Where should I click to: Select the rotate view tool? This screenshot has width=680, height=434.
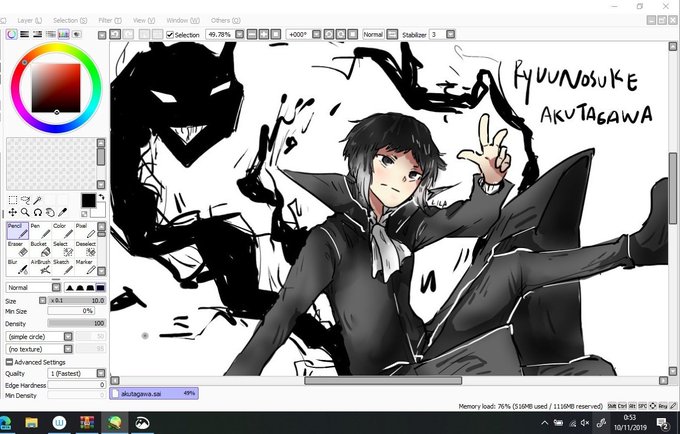coord(38,212)
